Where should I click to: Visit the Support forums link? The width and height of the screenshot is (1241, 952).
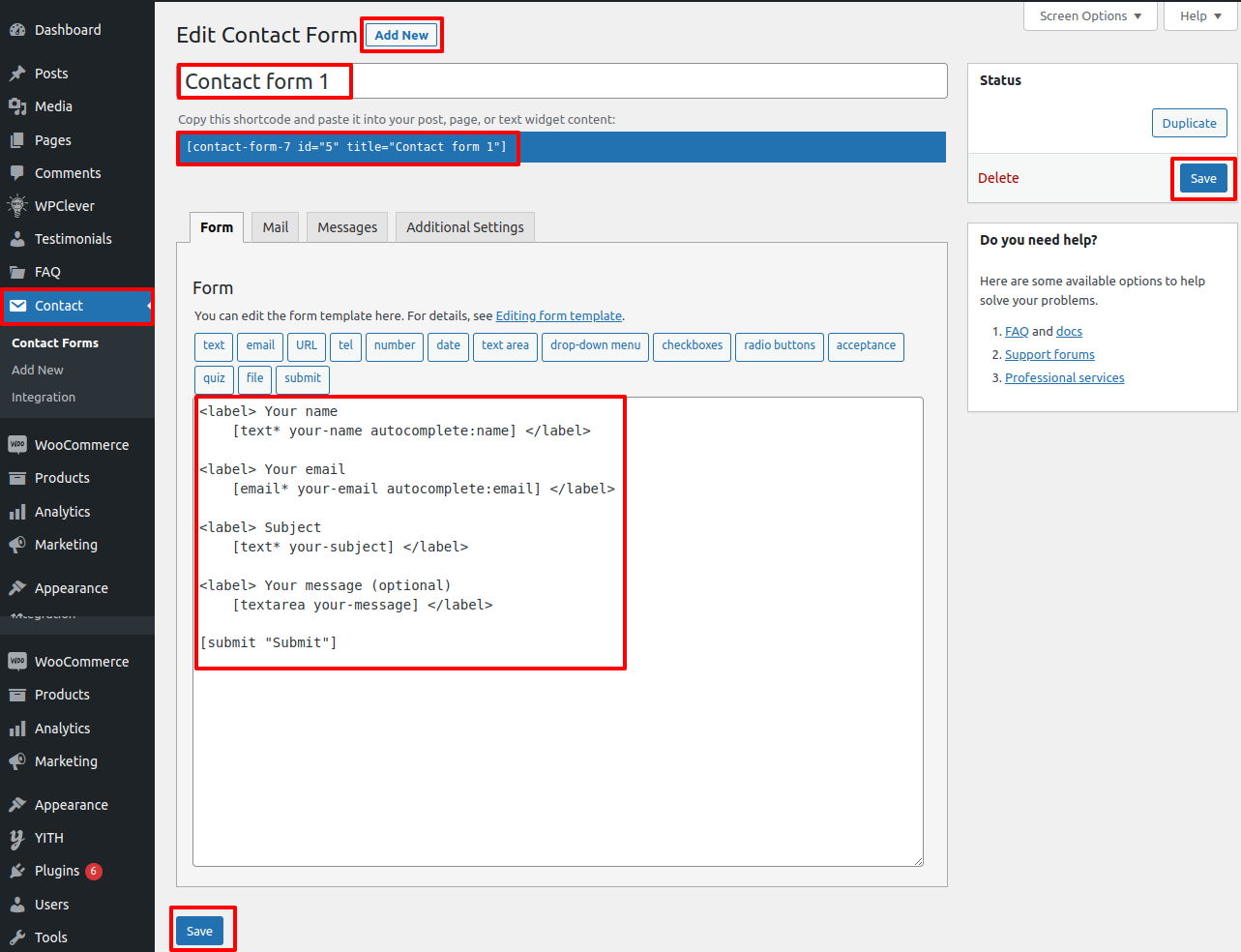[x=1049, y=355]
